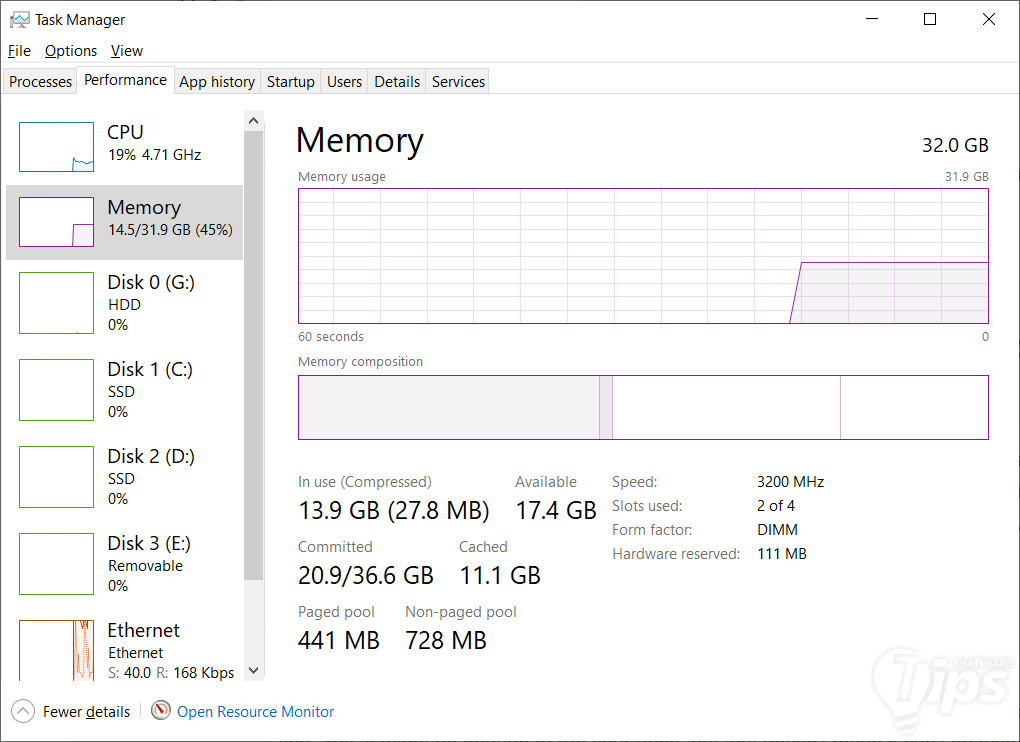
Task: Open the Options menu
Action: tap(71, 51)
